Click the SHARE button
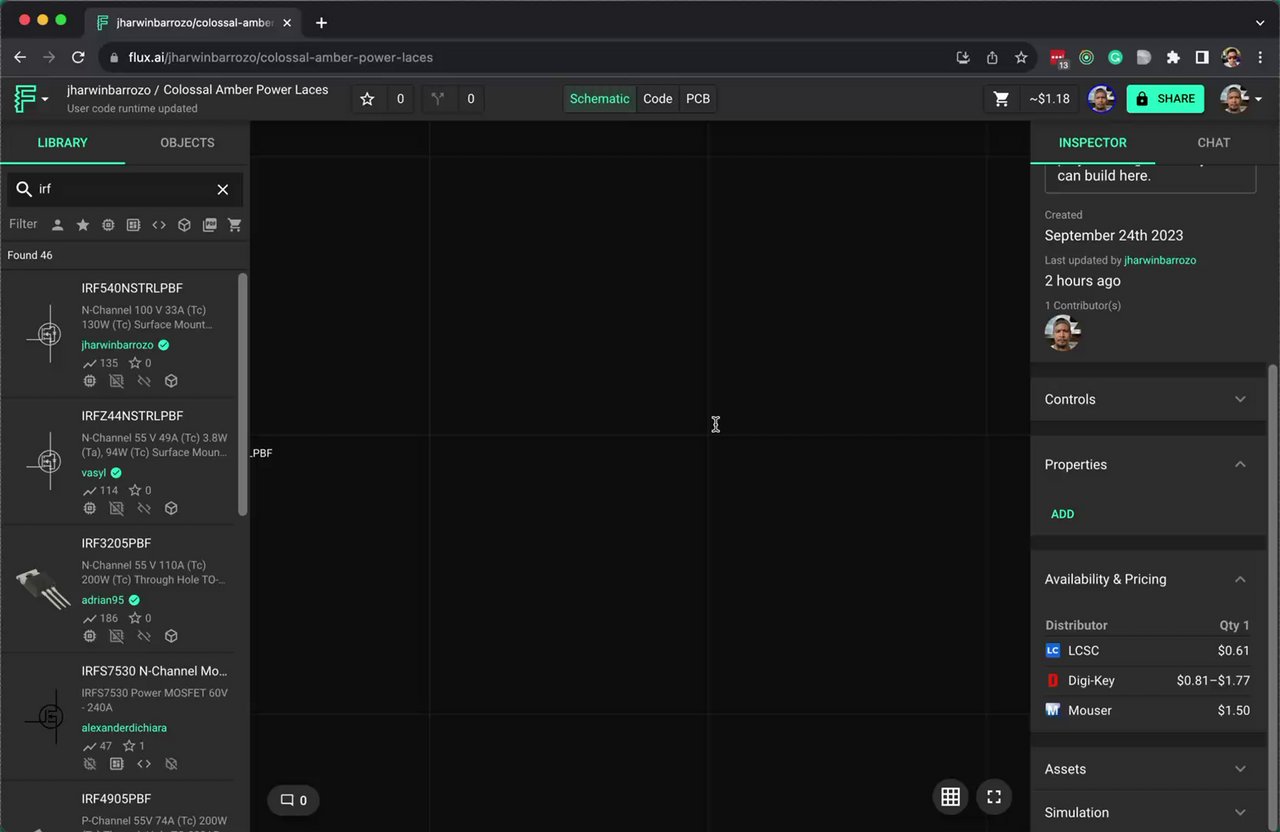Screen dimensions: 1280x832 pos(1165,99)
